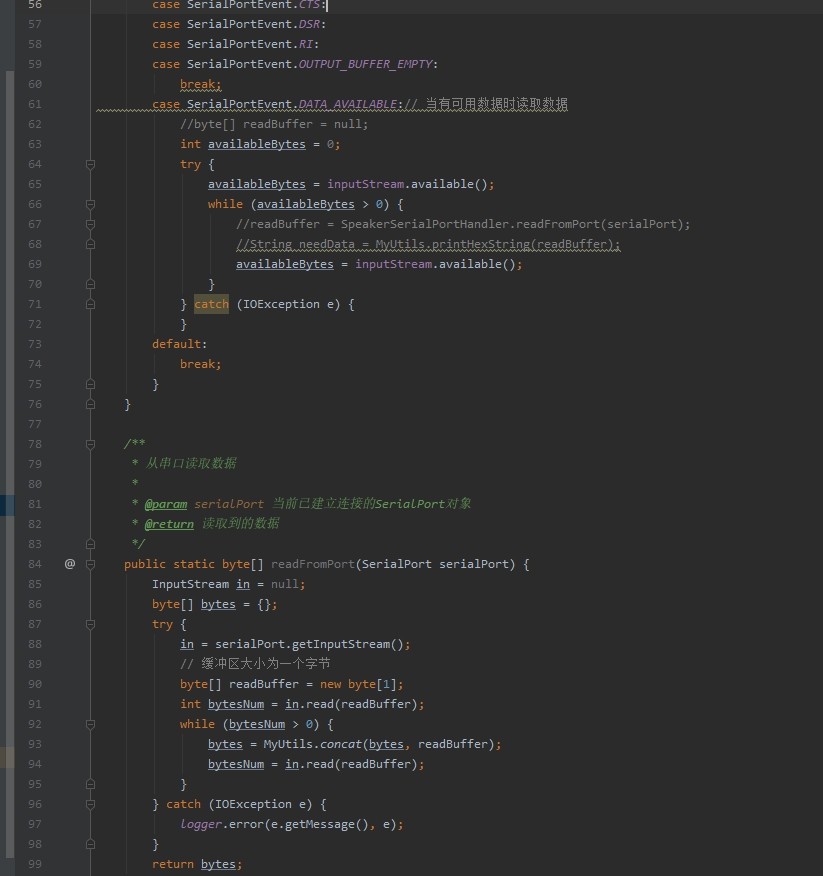The width and height of the screenshot is (823, 876).
Task: Click the serialPort Javadoc parameter name
Action: point(229,504)
